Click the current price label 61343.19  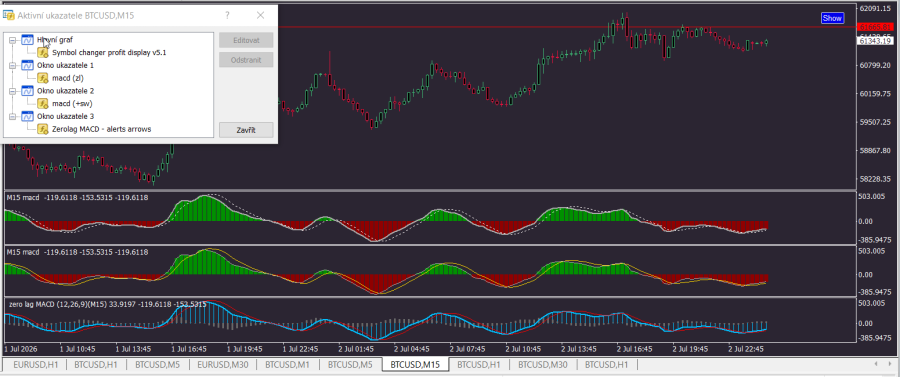pos(874,41)
